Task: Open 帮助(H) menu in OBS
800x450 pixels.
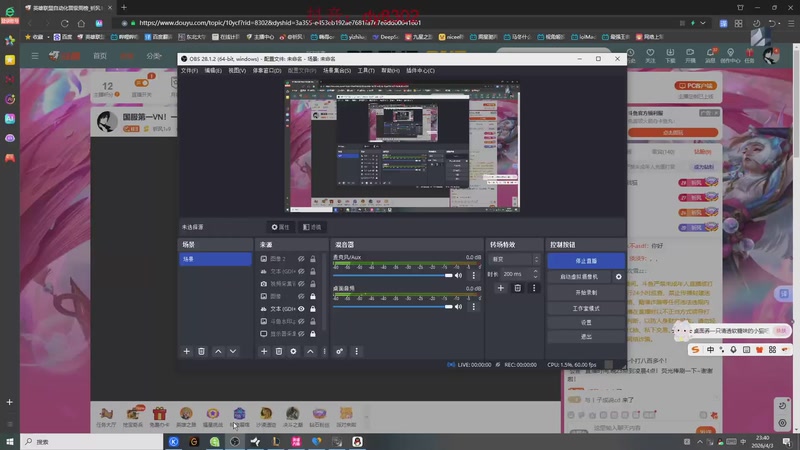Action: click(x=390, y=70)
